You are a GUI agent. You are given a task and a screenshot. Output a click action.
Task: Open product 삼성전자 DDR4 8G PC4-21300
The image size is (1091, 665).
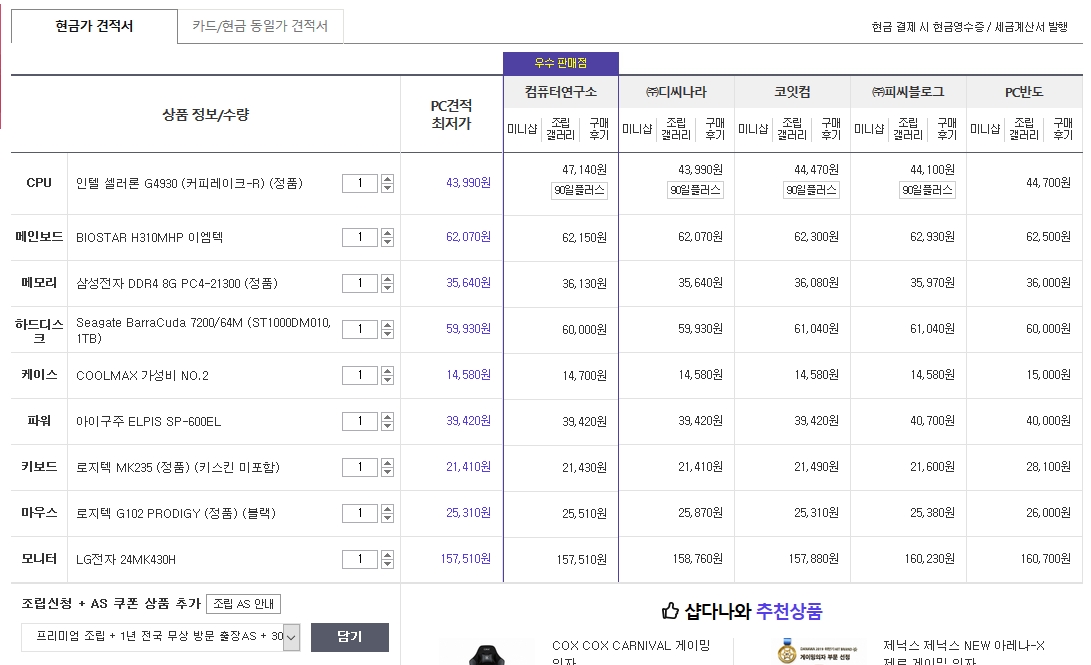pos(177,283)
